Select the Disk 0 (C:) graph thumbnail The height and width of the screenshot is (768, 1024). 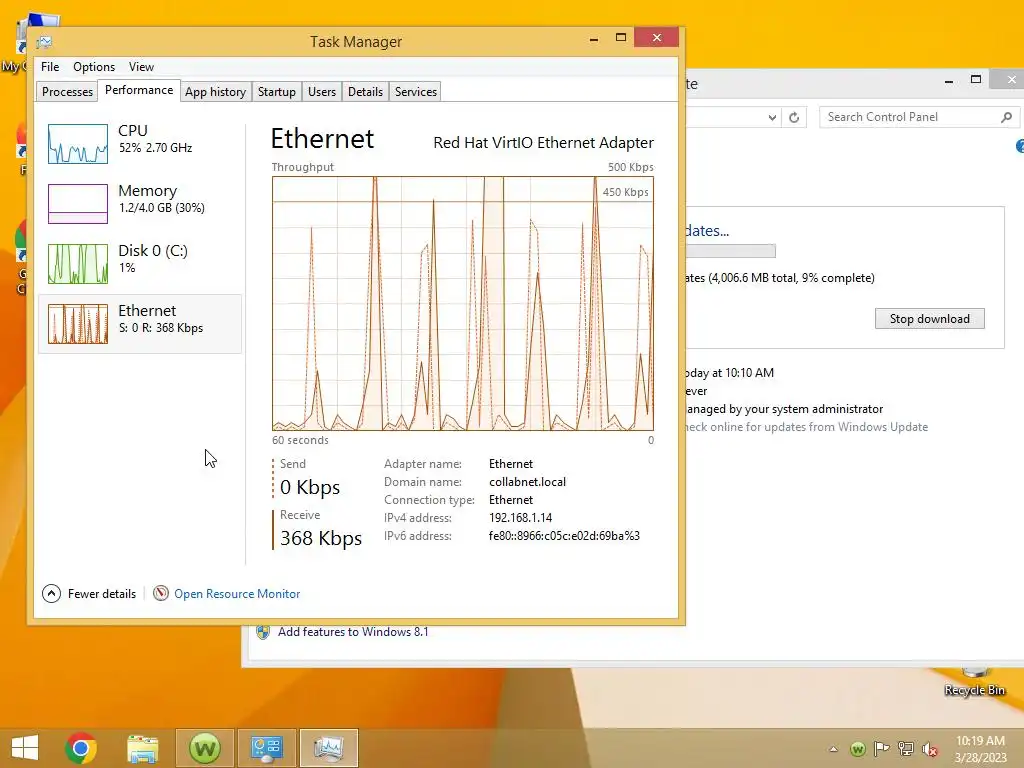78,264
